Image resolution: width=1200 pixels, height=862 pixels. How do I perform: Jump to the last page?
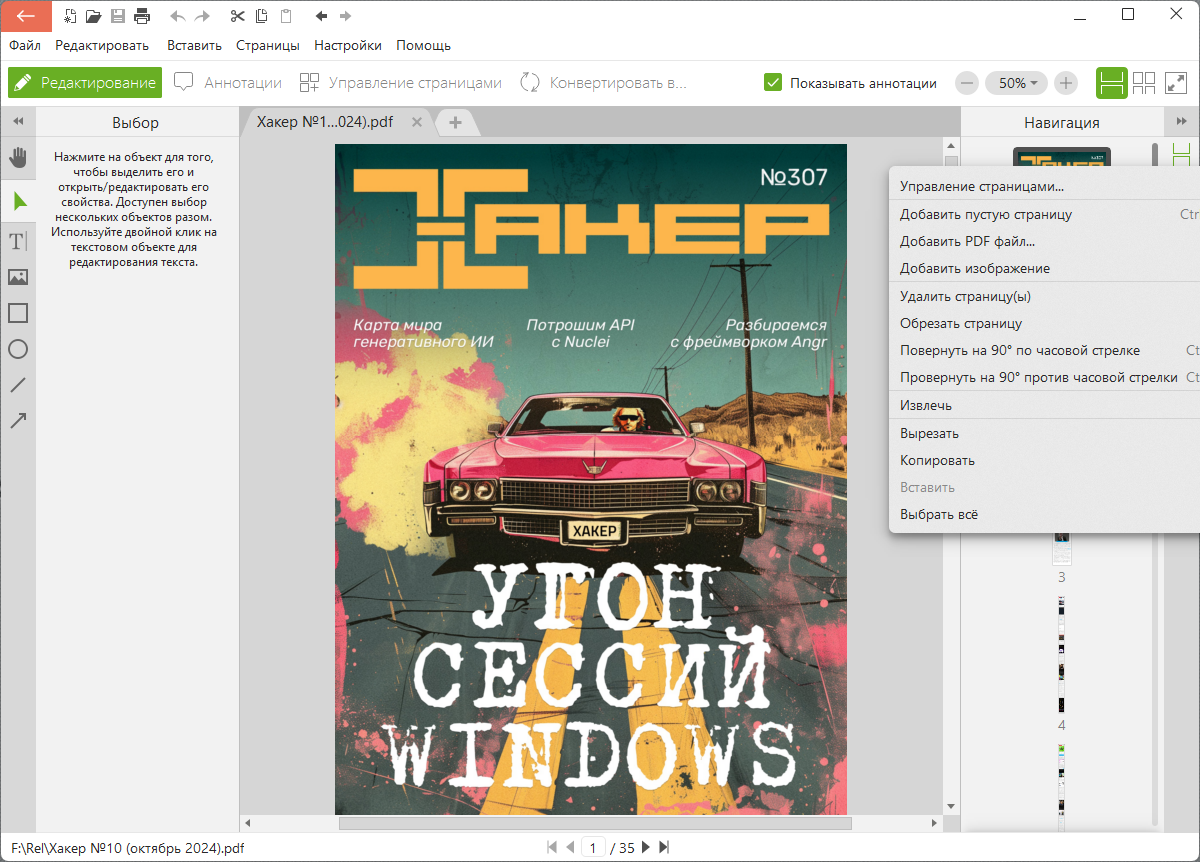[663, 848]
